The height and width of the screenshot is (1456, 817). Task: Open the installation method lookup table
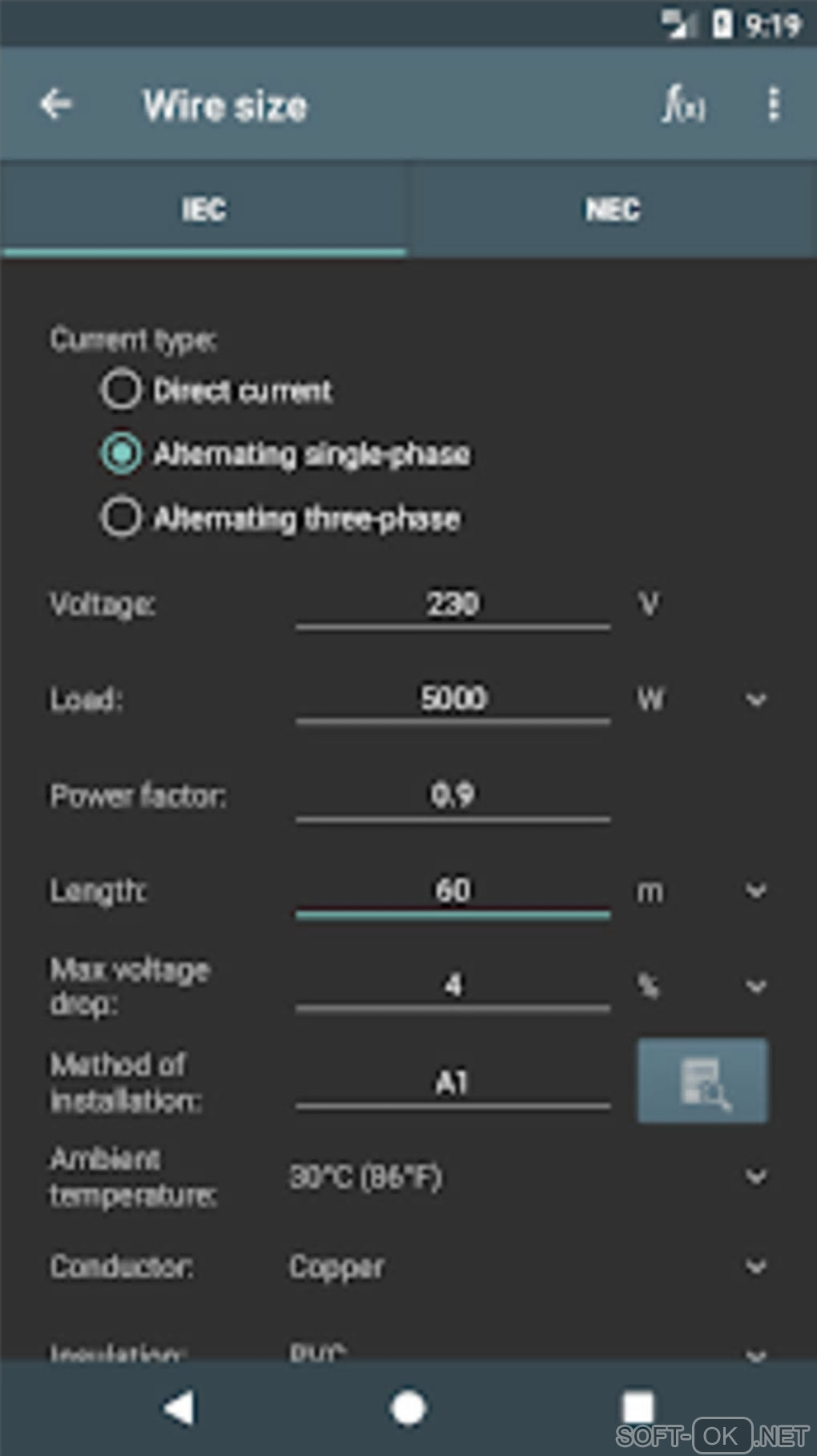(x=702, y=1081)
